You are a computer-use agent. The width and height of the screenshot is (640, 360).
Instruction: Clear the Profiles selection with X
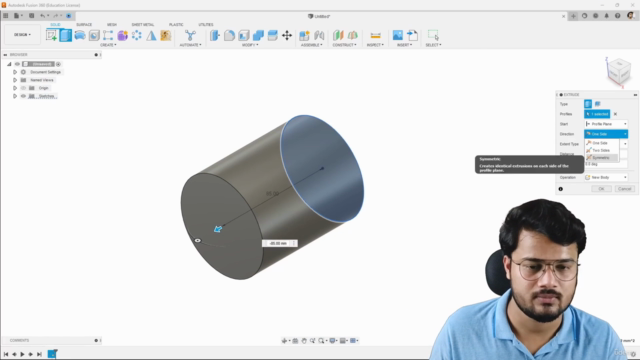pos(616,114)
